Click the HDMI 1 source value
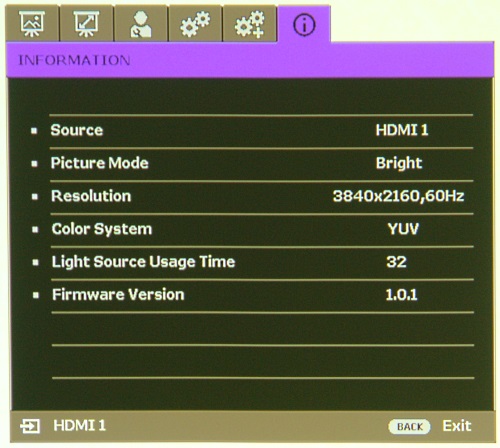 click(402, 130)
